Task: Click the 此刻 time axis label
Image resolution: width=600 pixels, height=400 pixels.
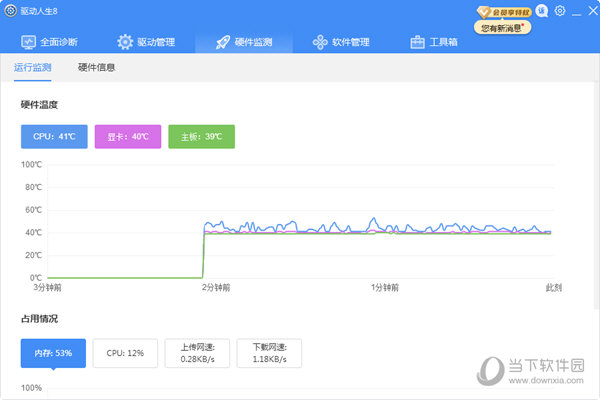Action: 554,287
